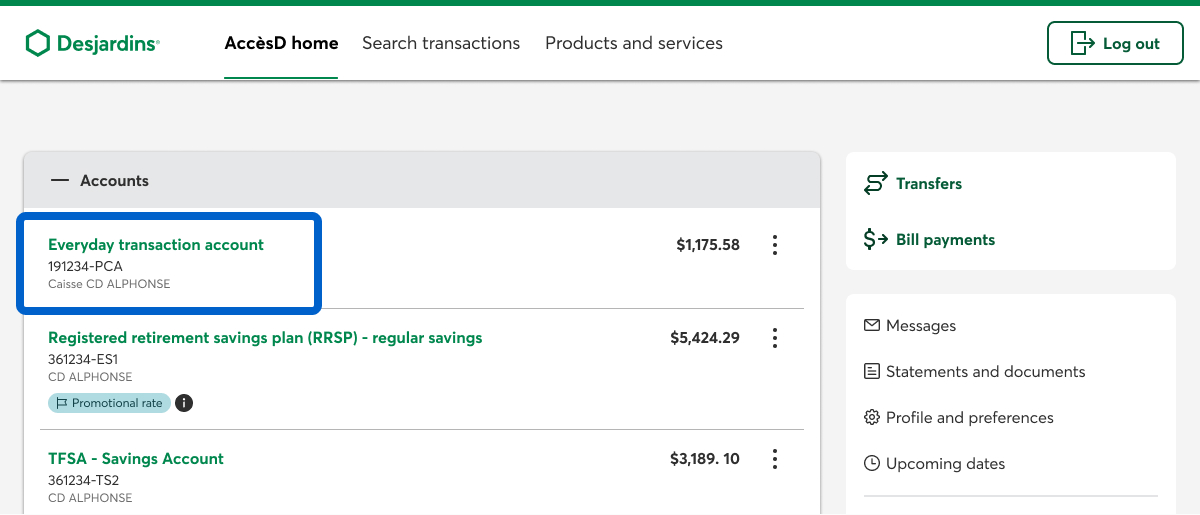Viewport: 1200px width, 515px height.
Task: Open Everyday transaction account details
Action: click(x=156, y=245)
